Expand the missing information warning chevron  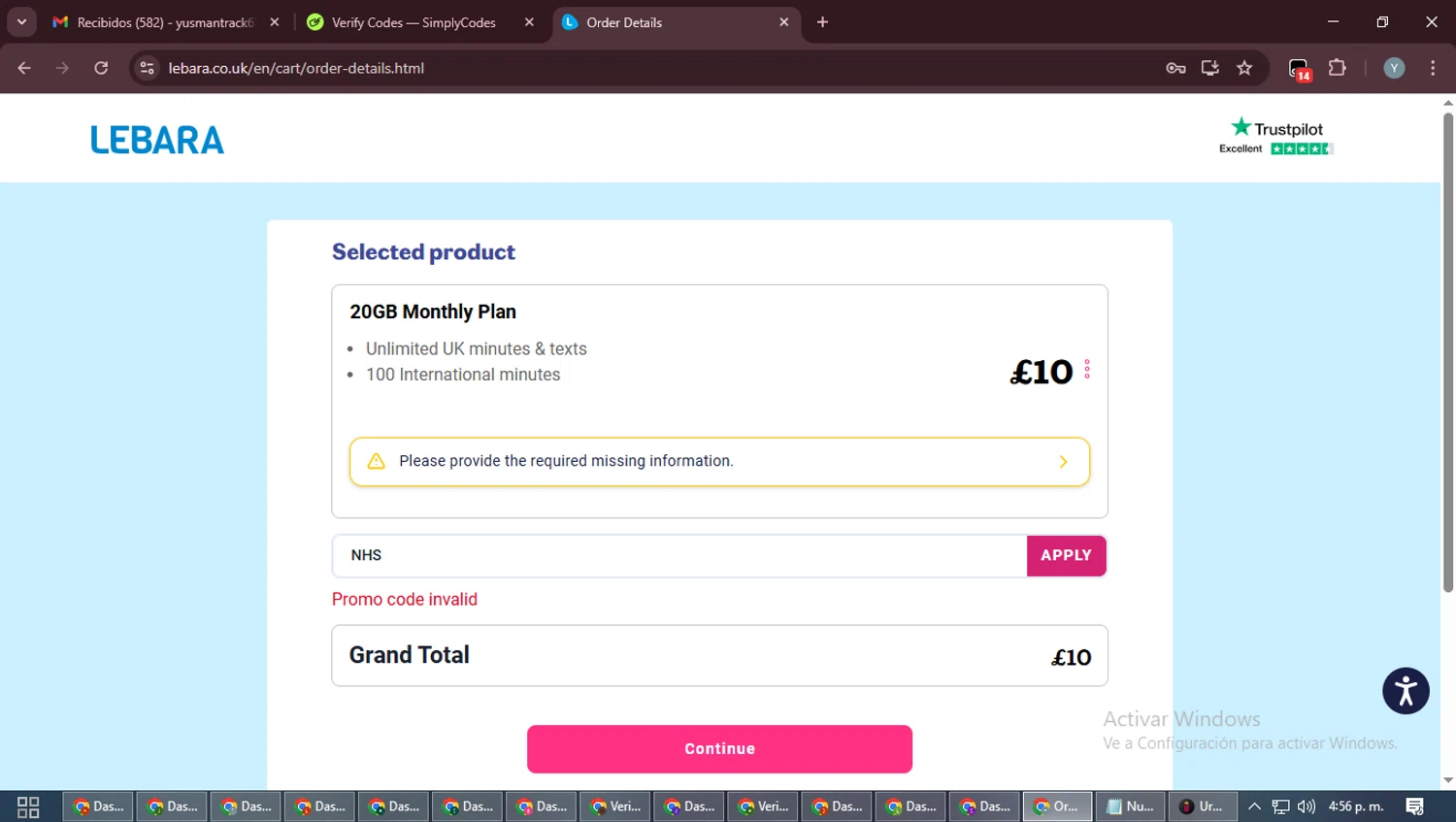[1063, 462]
